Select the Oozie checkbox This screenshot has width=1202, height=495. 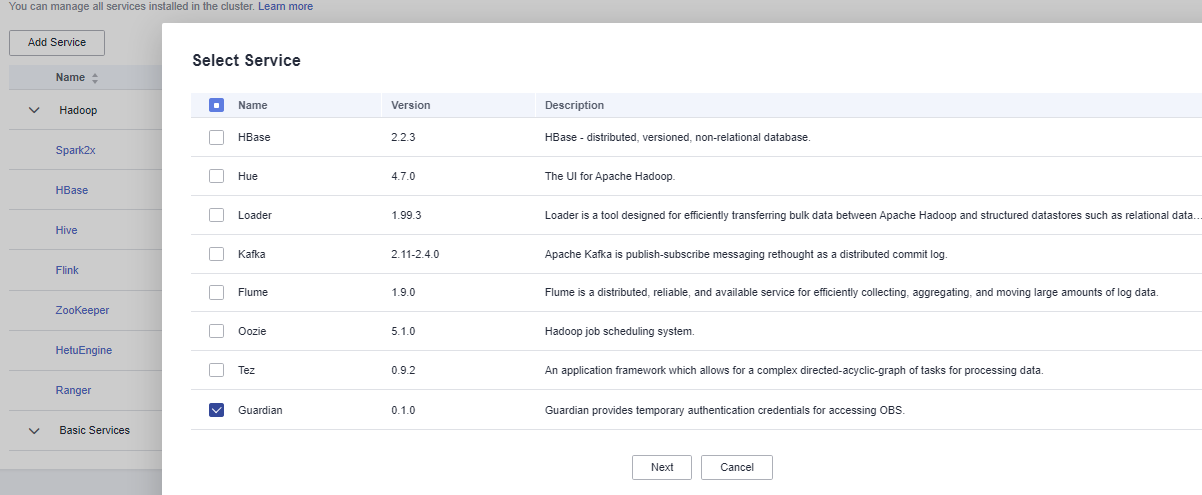coord(217,331)
